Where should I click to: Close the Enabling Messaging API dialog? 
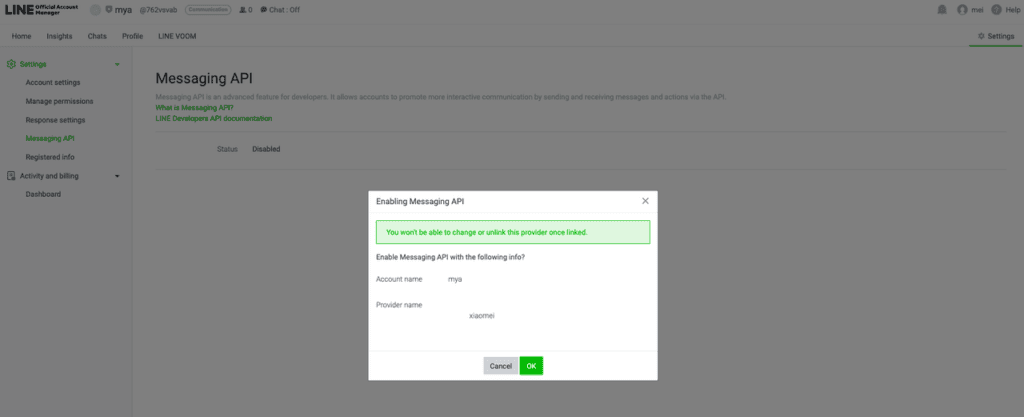tap(645, 201)
